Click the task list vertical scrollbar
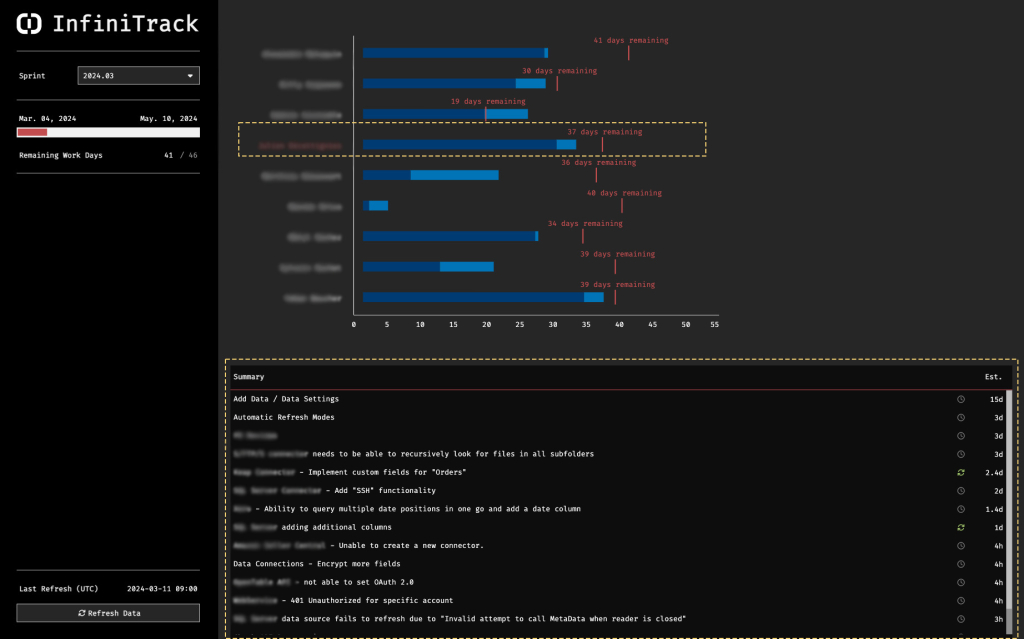 [1009, 513]
